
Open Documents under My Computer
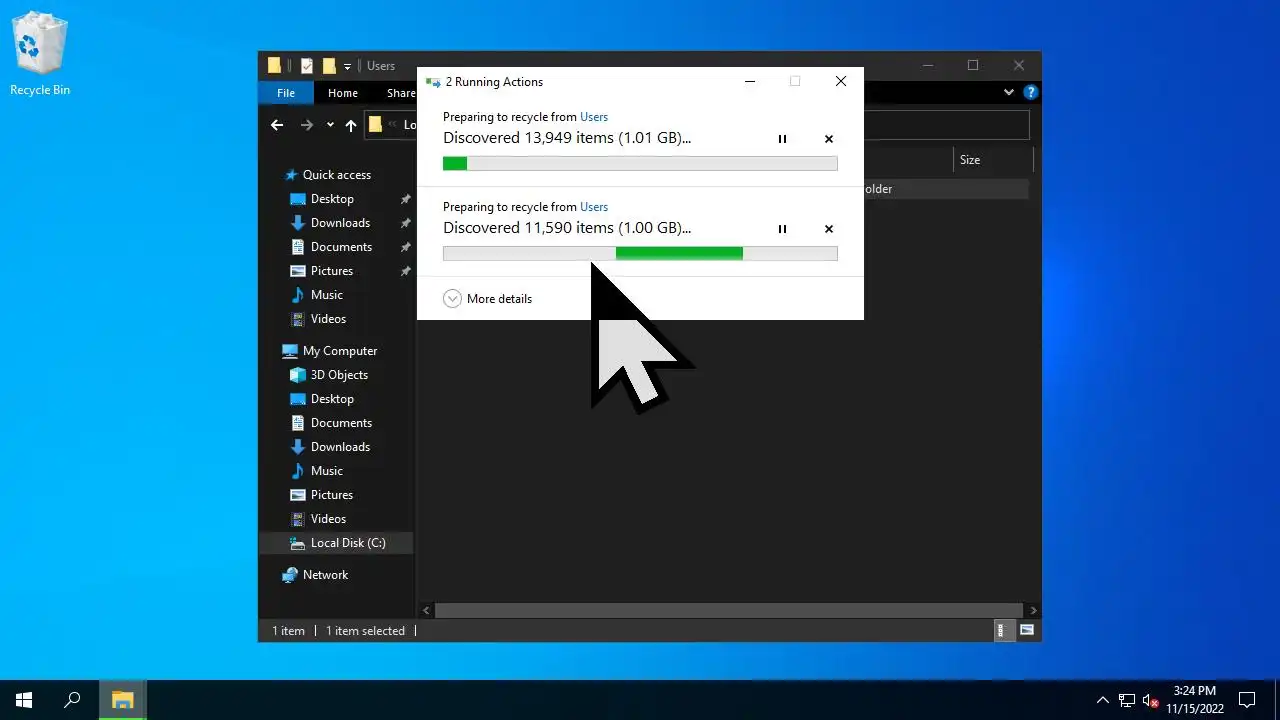coord(341,423)
